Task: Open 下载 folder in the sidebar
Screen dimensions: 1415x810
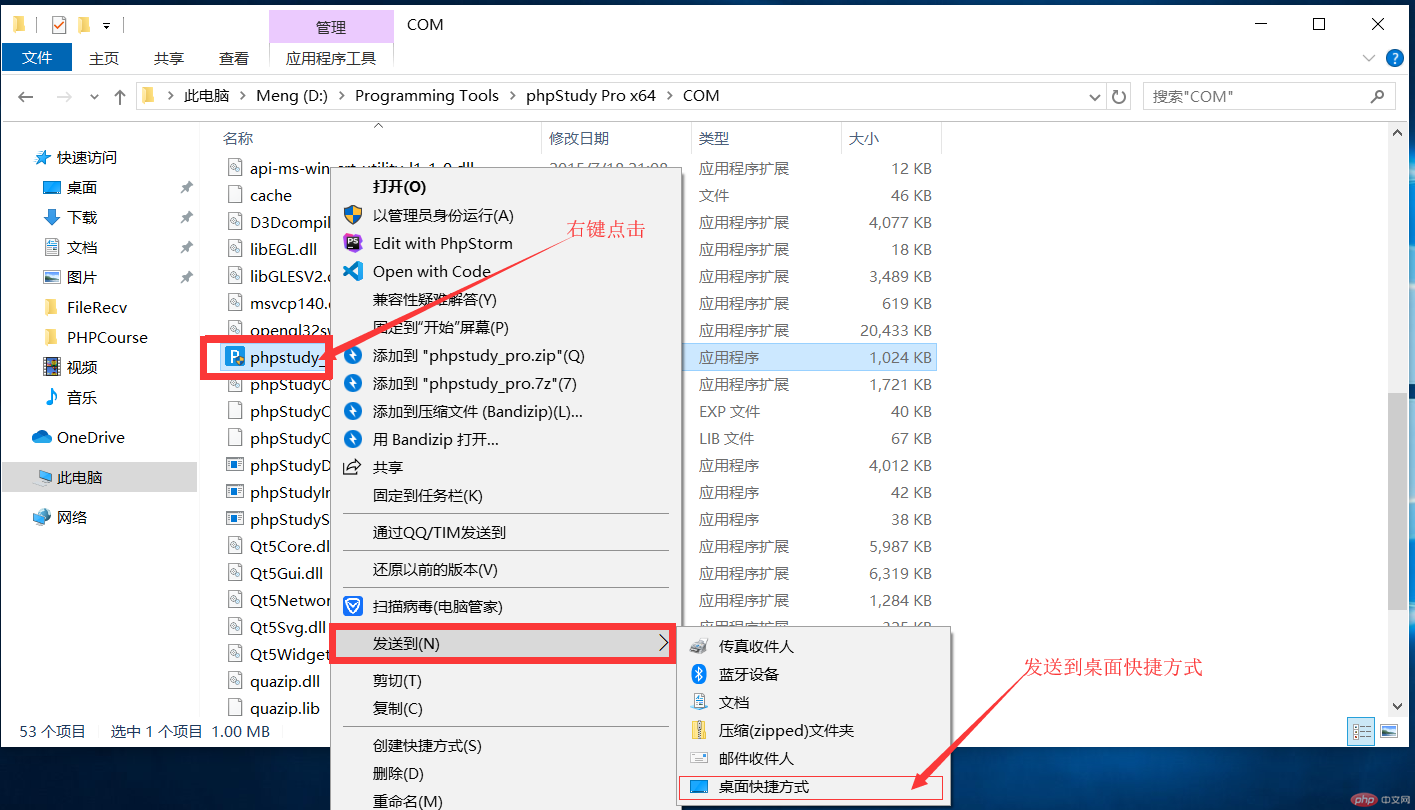Action: (82, 217)
